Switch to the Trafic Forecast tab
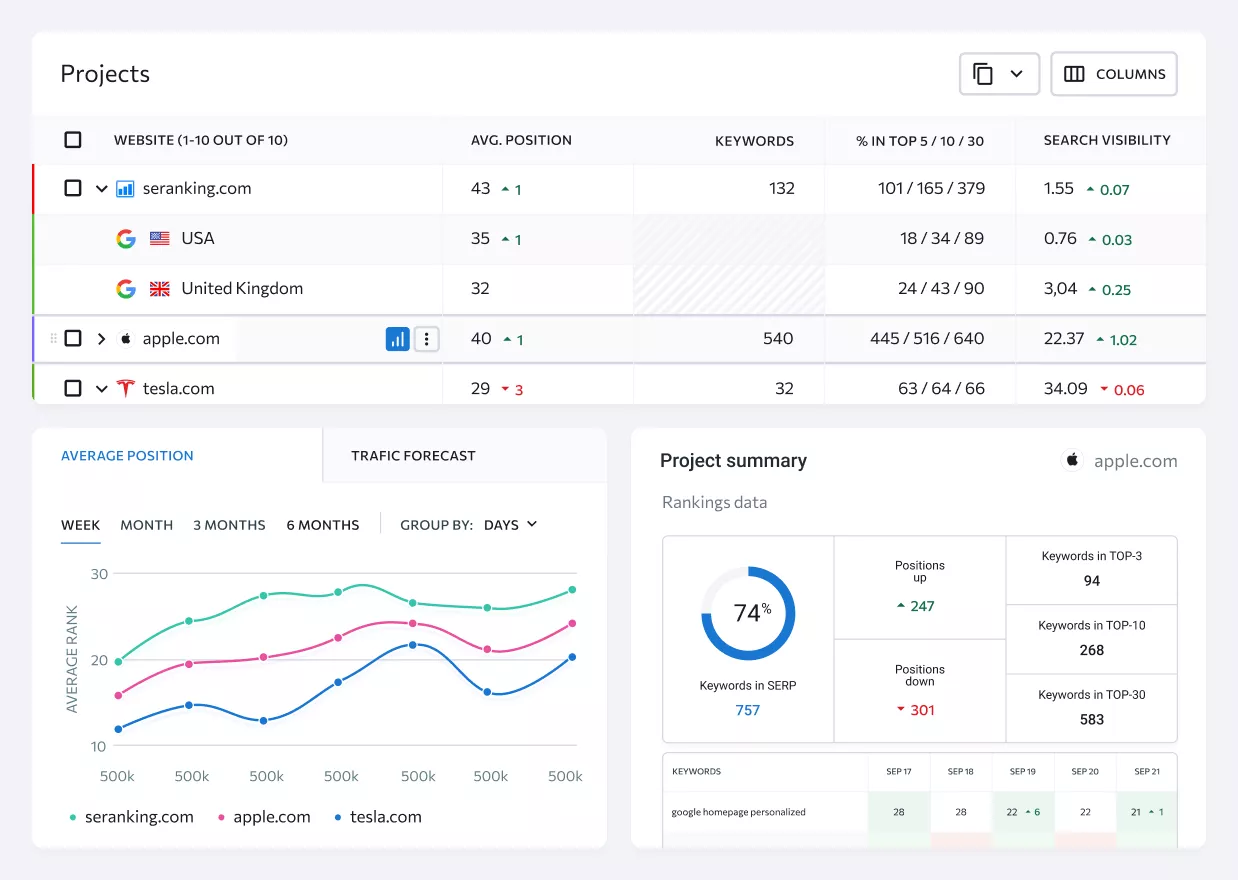This screenshot has width=1238, height=880. (413, 456)
